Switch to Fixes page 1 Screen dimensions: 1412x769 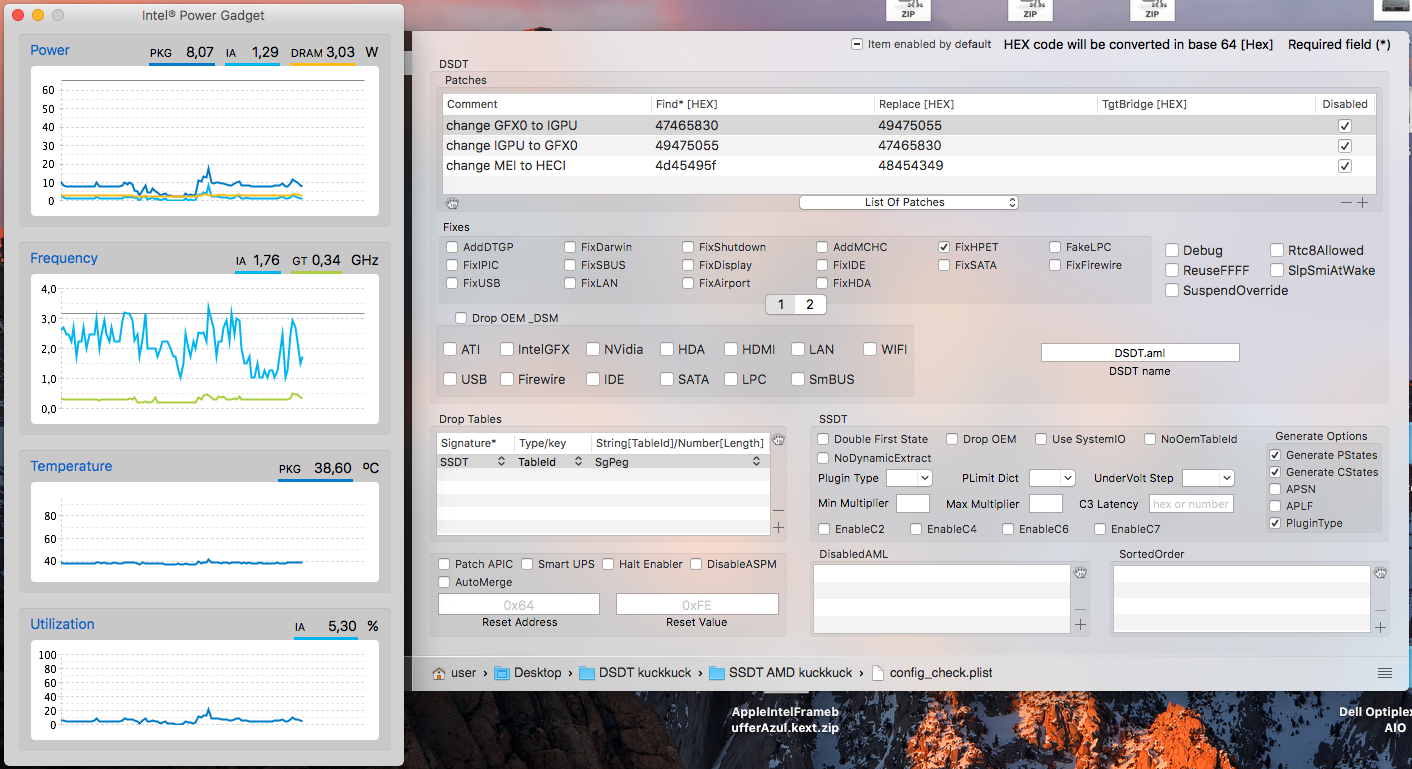point(781,304)
